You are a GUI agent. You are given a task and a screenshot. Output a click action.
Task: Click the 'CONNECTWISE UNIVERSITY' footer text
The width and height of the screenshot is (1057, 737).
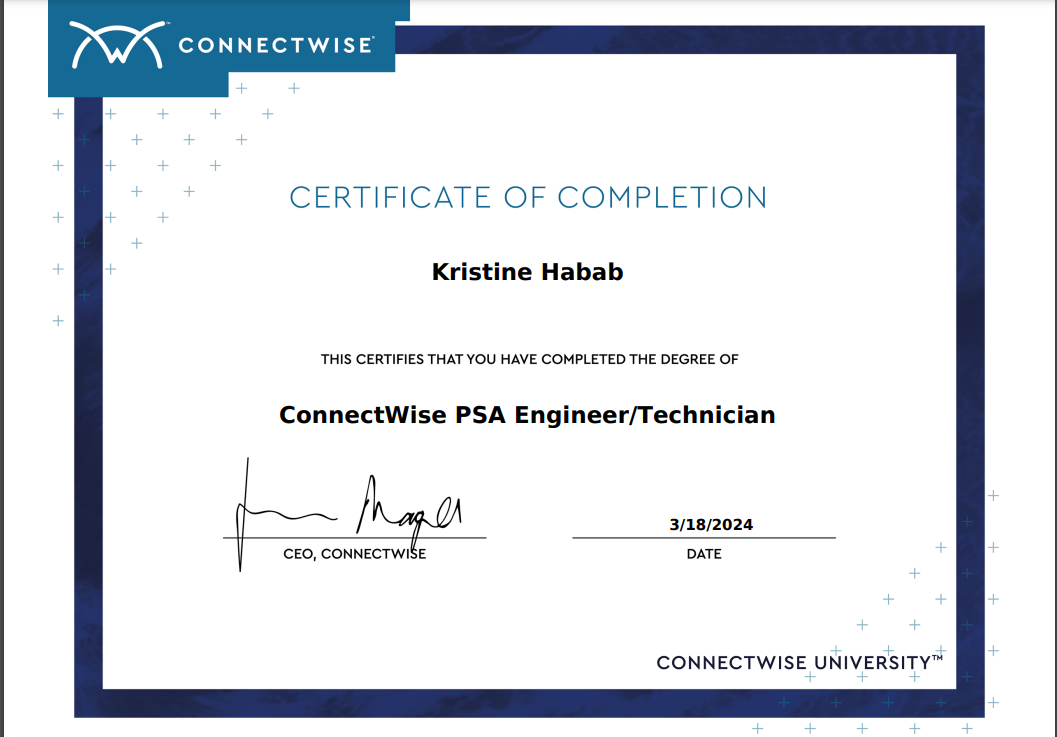point(799,663)
